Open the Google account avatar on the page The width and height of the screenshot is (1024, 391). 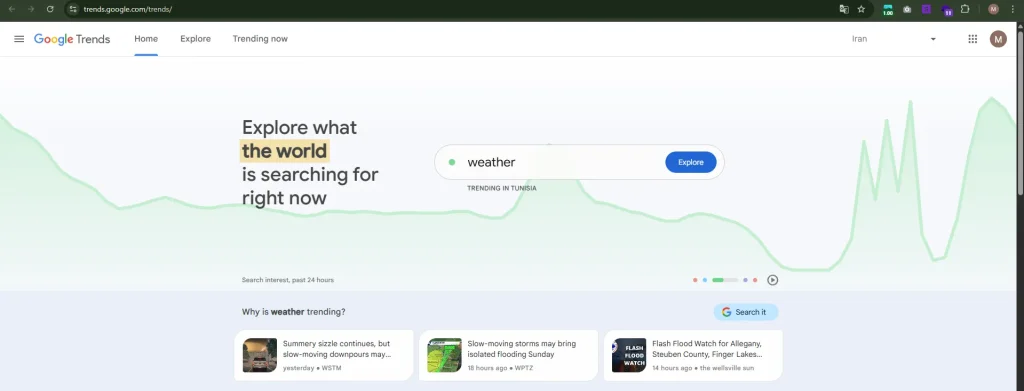click(998, 39)
